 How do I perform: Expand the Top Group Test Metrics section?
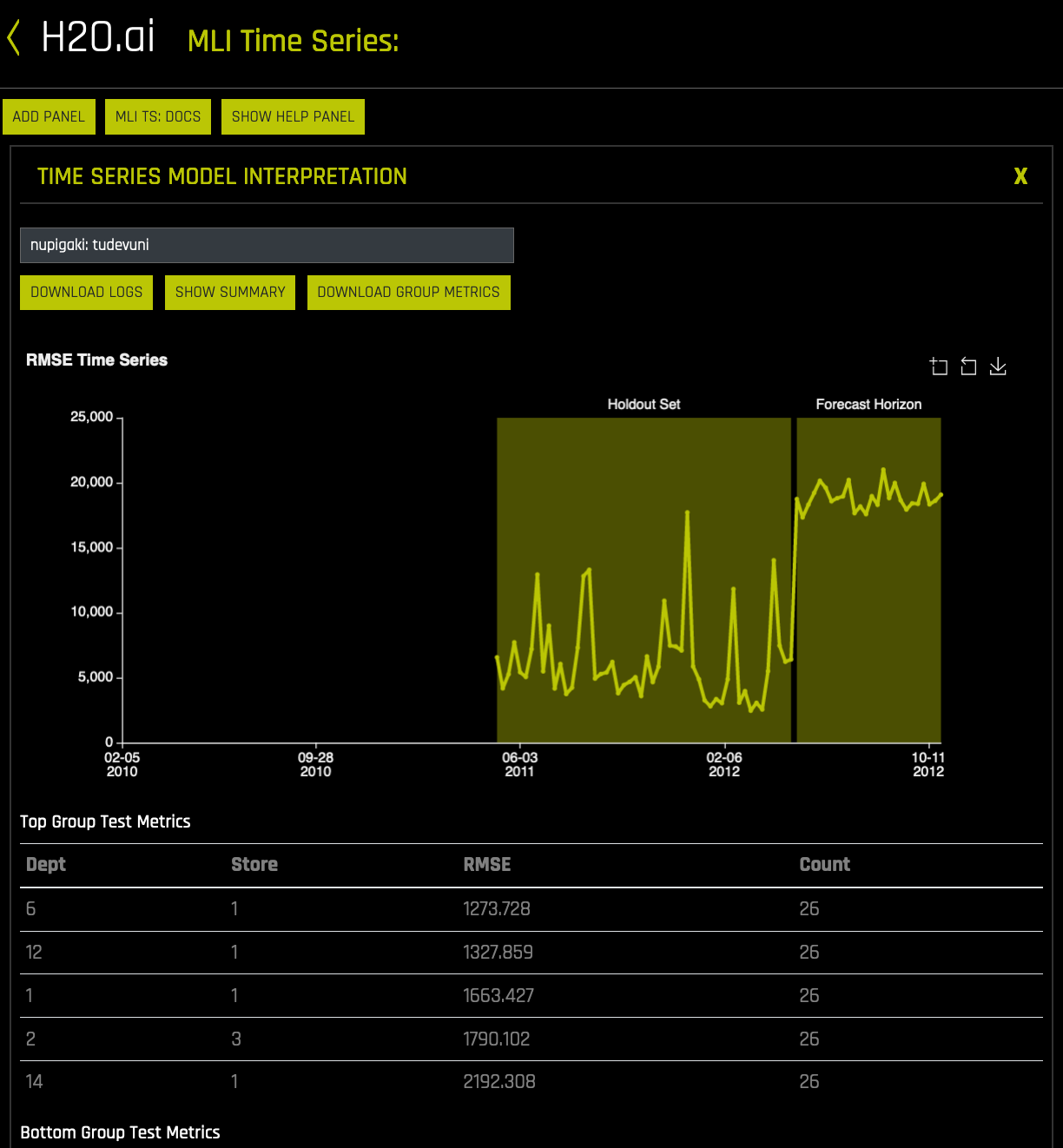(x=105, y=821)
